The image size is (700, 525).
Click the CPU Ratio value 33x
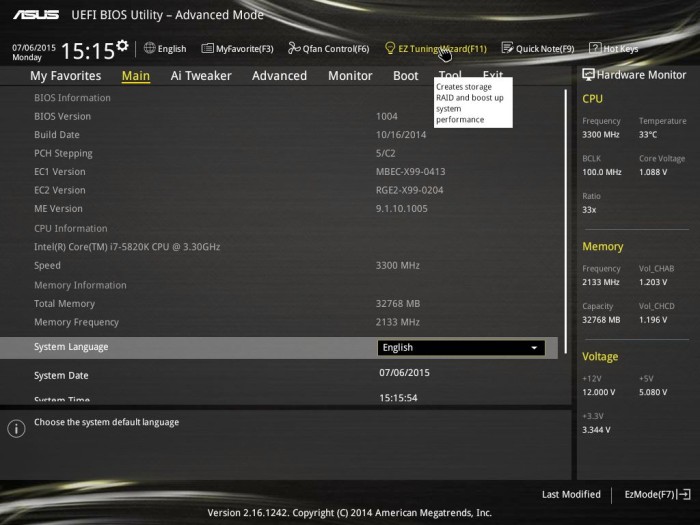point(589,209)
